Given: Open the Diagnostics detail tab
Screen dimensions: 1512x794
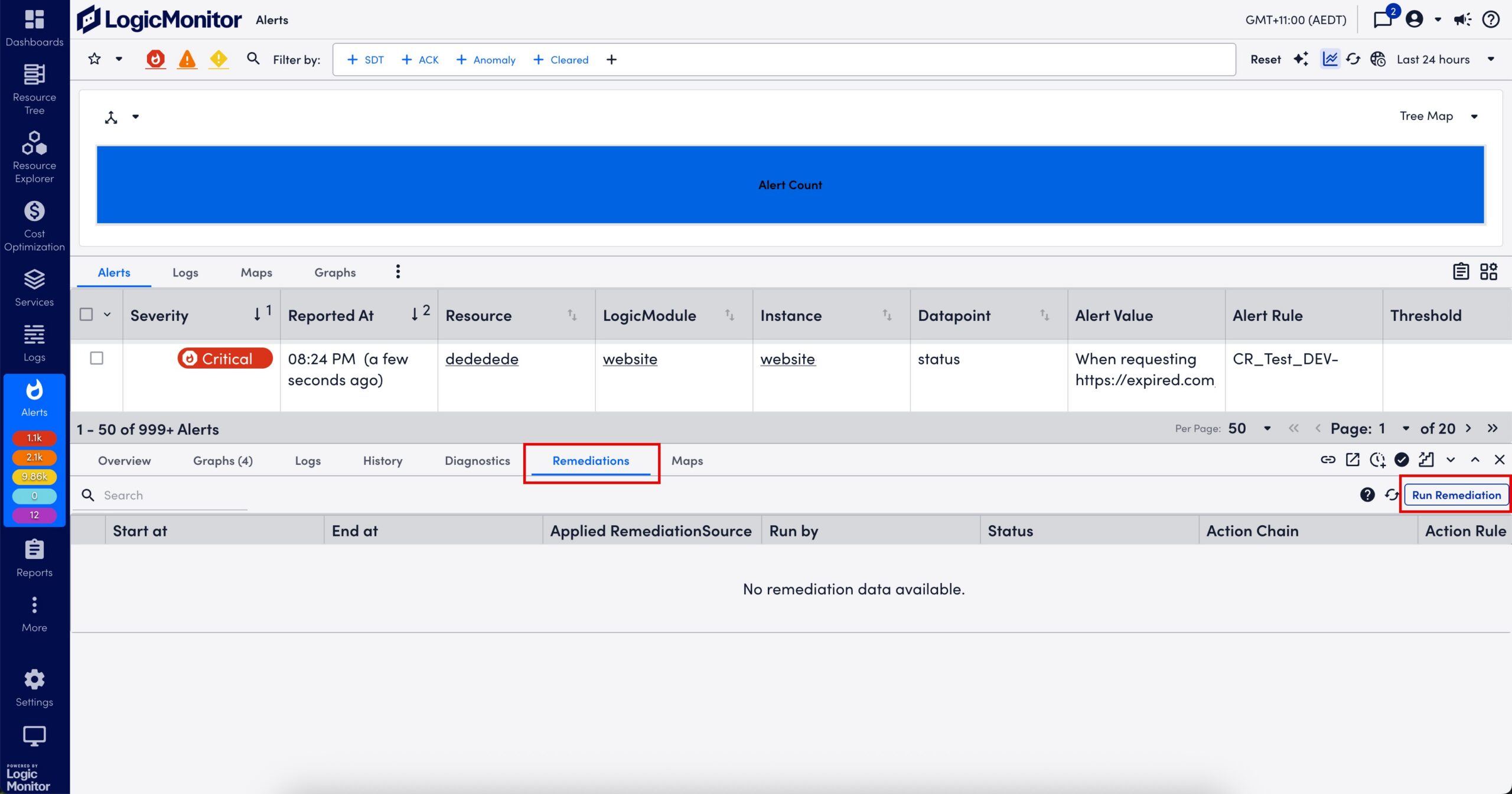Looking at the screenshot, I should point(477,461).
